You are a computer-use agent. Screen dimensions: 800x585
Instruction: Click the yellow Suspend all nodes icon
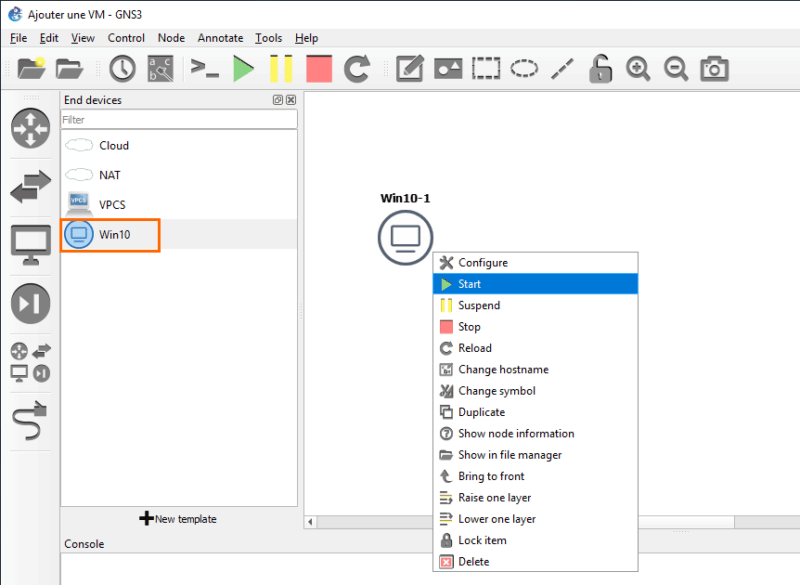(281, 69)
